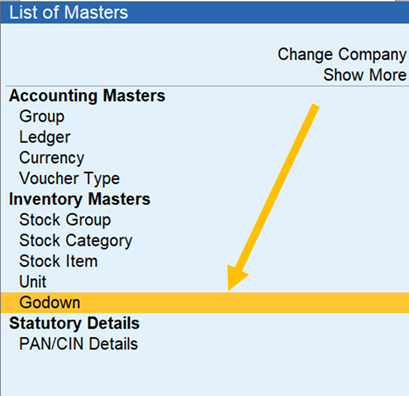The height and width of the screenshot is (396, 409).
Task: Open the Change Company option
Action: [342, 55]
